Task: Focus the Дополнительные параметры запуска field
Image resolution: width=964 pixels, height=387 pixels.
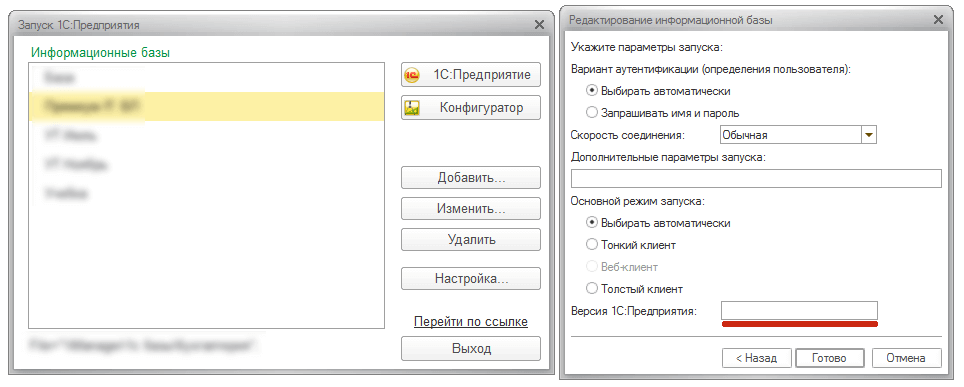Action: [x=756, y=178]
